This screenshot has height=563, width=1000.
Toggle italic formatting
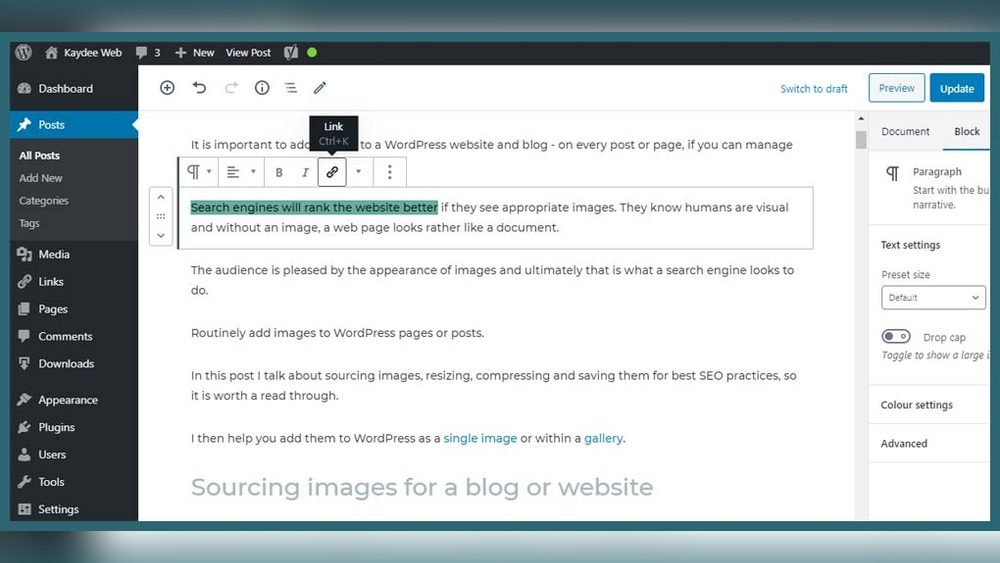tap(305, 172)
